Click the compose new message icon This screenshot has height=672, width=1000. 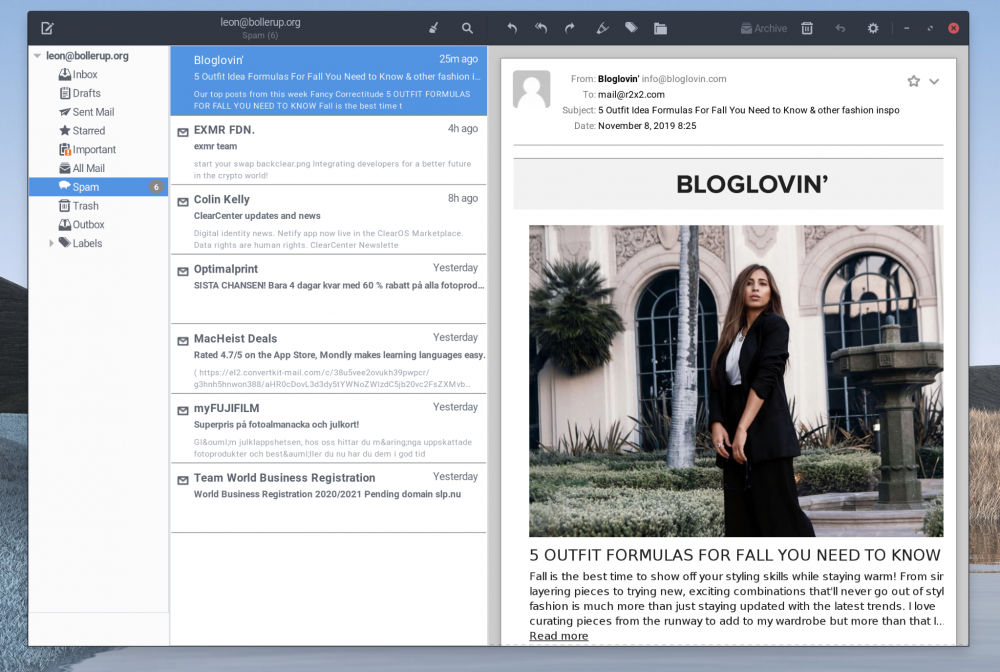(47, 28)
